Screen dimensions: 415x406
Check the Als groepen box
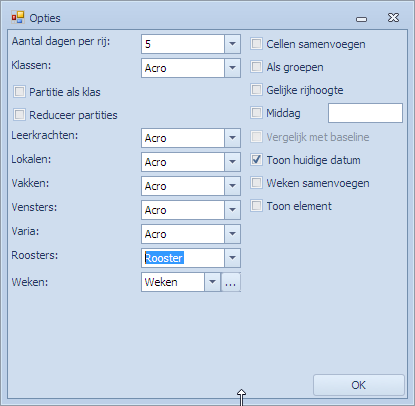coord(256,67)
